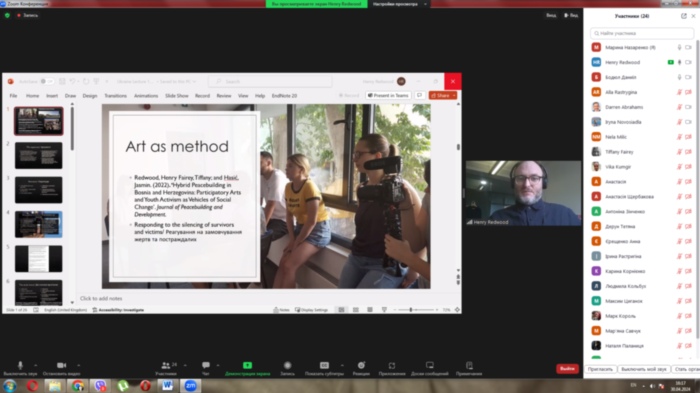The width and height of the screenshot is (700, 393).
Task: Pop out the participants panel
Action: coord(683,16)
